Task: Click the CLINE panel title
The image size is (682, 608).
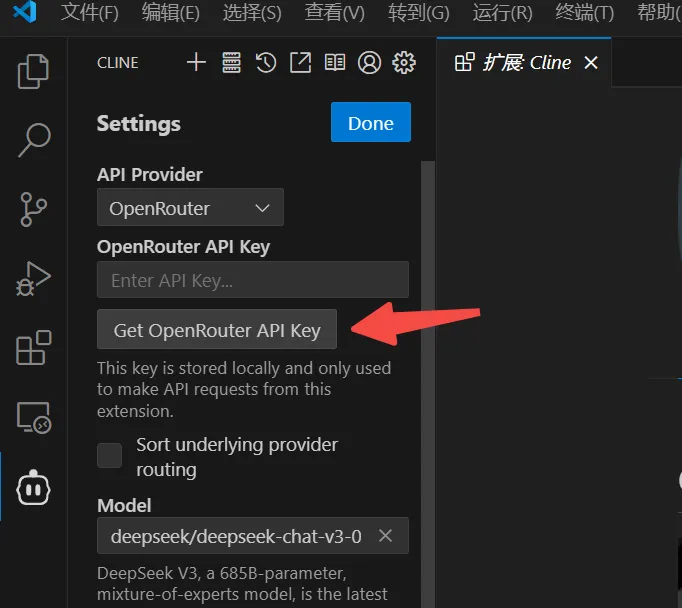Action: click(117, 63)
